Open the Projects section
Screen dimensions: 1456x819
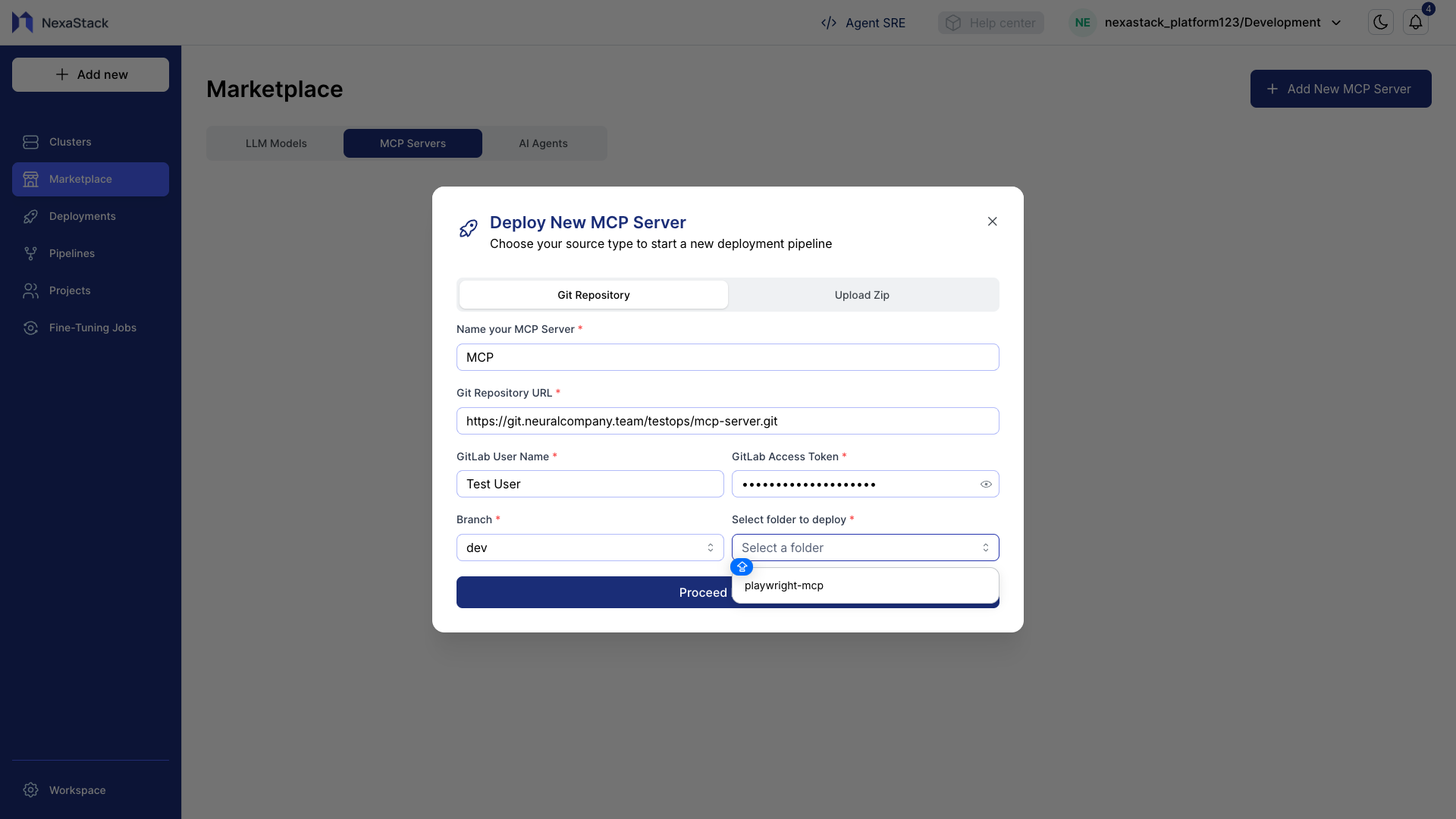point(69,290)
